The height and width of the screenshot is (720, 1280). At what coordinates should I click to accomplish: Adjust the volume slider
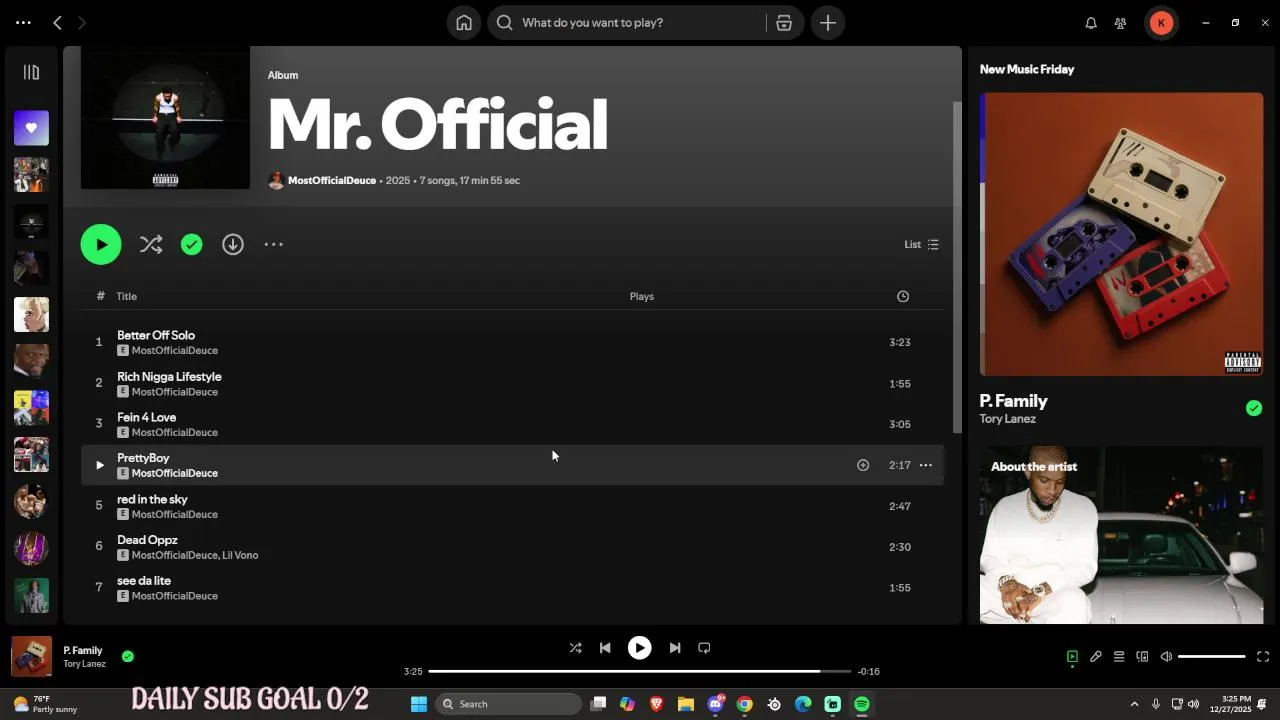click(x=1211, y=657)
